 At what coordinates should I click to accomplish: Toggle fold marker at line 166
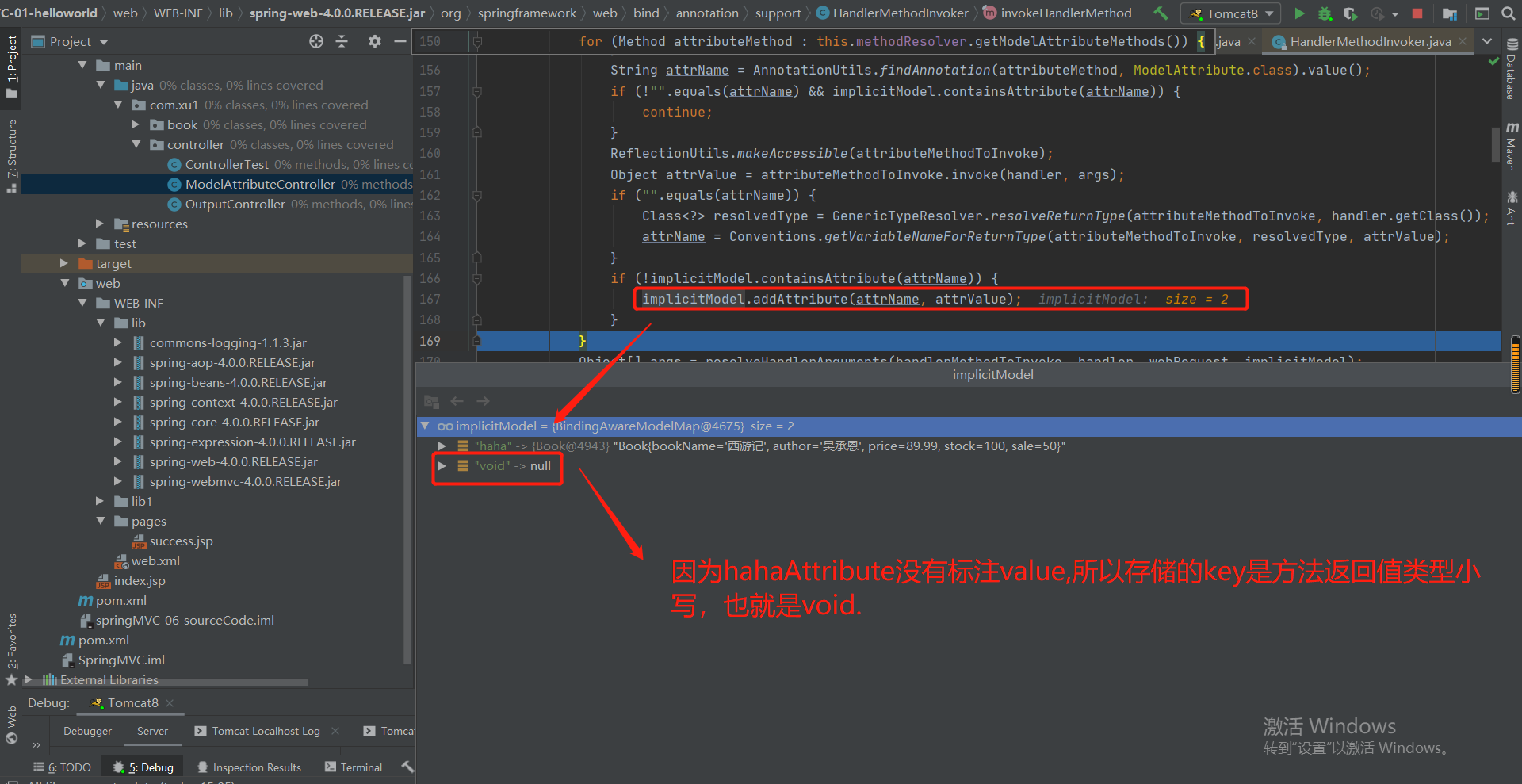click(x=477, y=278)
